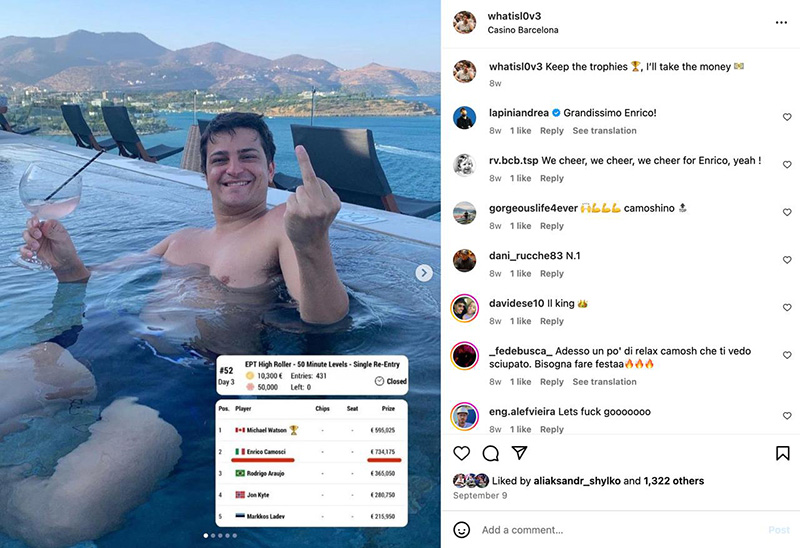Click the heart icon to like the post
This screenshot has height=548, width=800.
462,453
